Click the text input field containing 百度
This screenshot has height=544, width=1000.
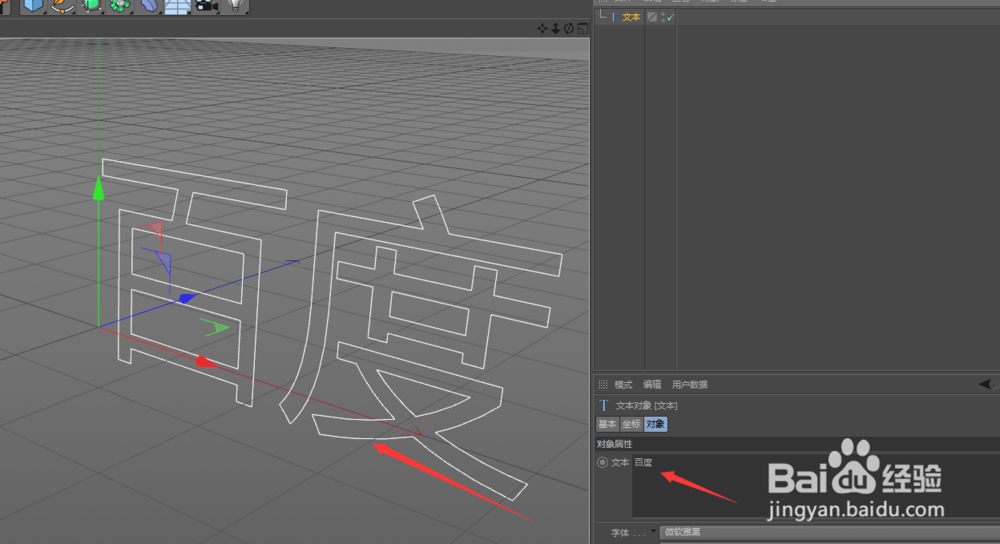click(816, 486)
